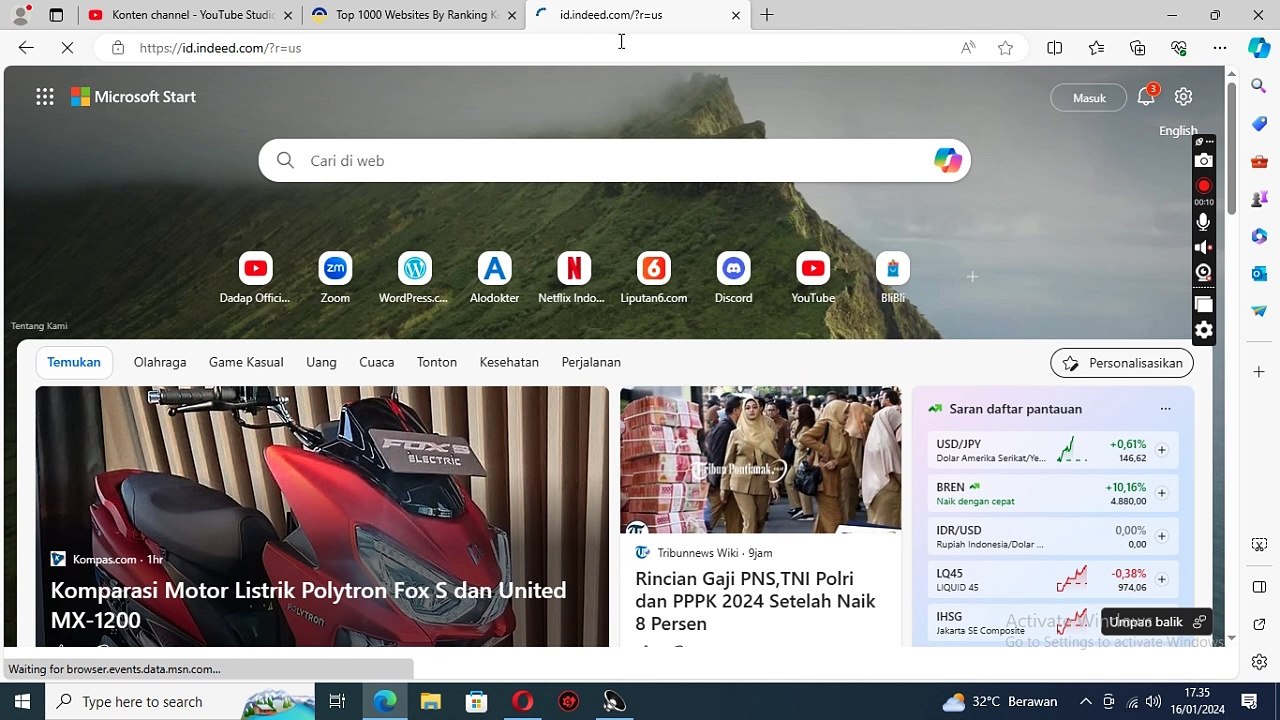
Task: Open the Microsoft Start app launcher grid
Action: click(45, 97)
